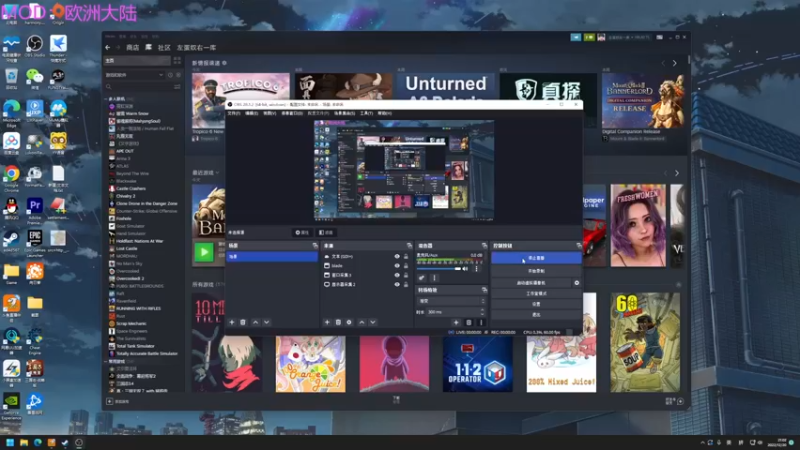
Task: Start OBS virtual camera button
Action: (x=531, y=283)
